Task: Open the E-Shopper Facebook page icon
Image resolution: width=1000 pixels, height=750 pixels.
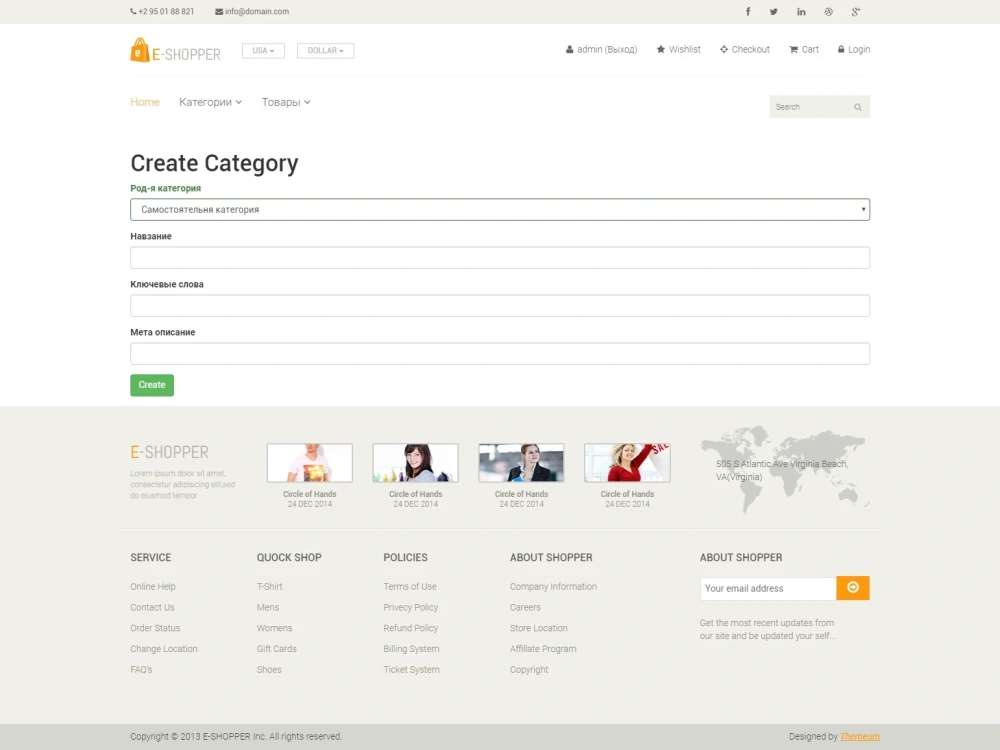Action: (x=747, y=11)
